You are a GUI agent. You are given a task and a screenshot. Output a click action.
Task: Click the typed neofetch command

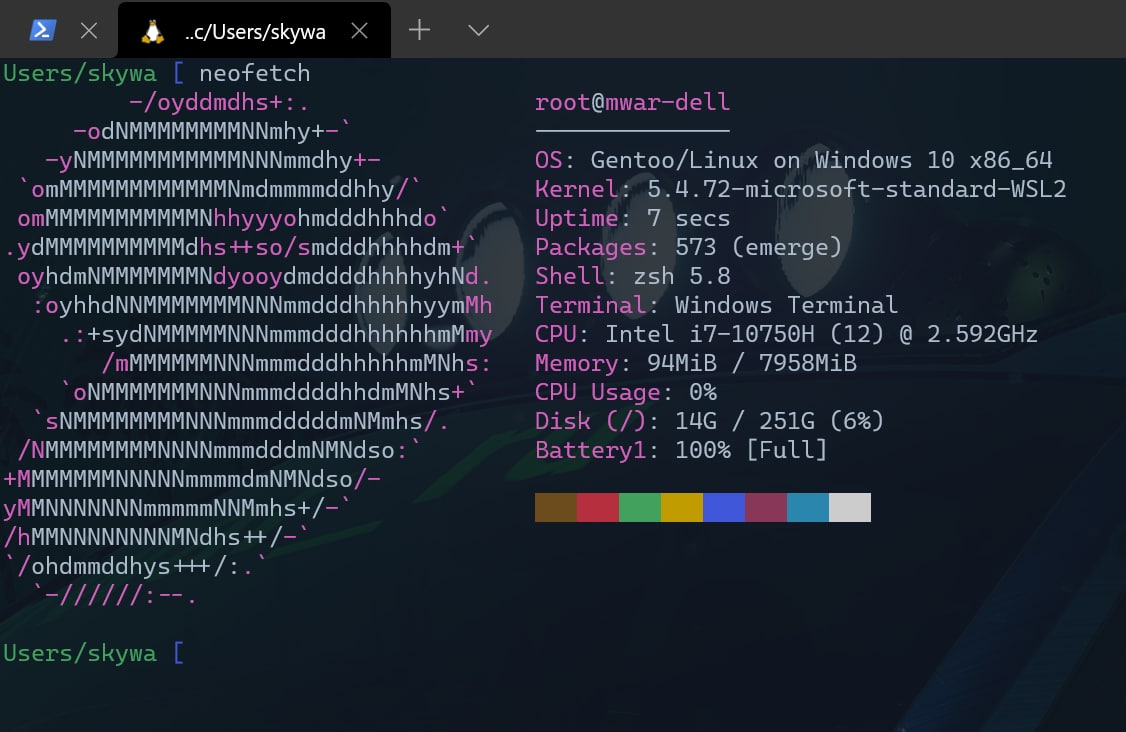click(x=254, y=73)
